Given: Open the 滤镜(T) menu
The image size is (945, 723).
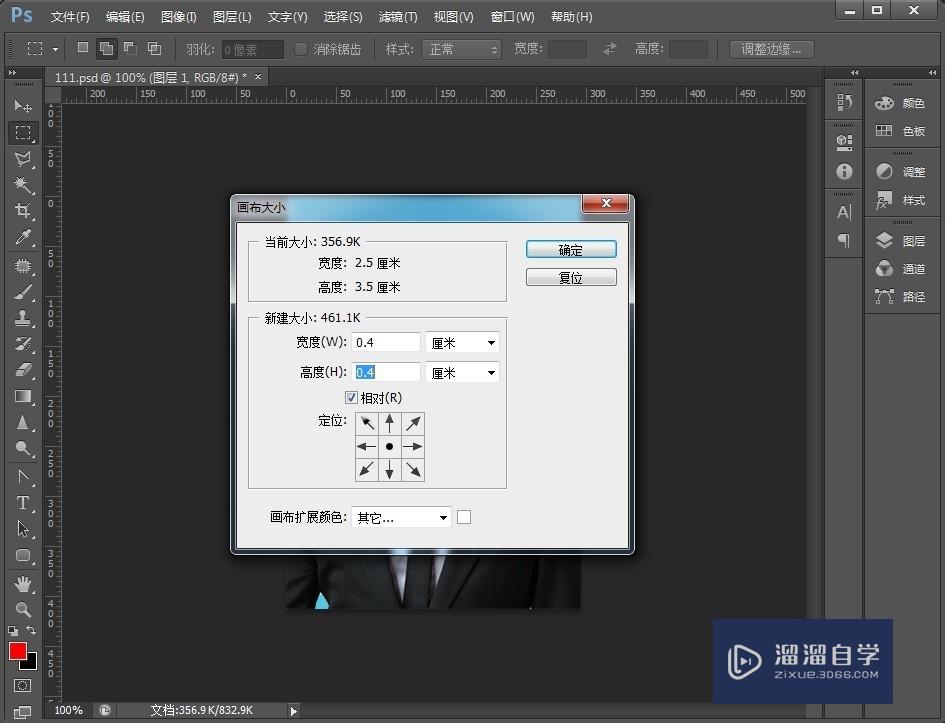Looking at the screenshot, I should (x=398, y=17).
